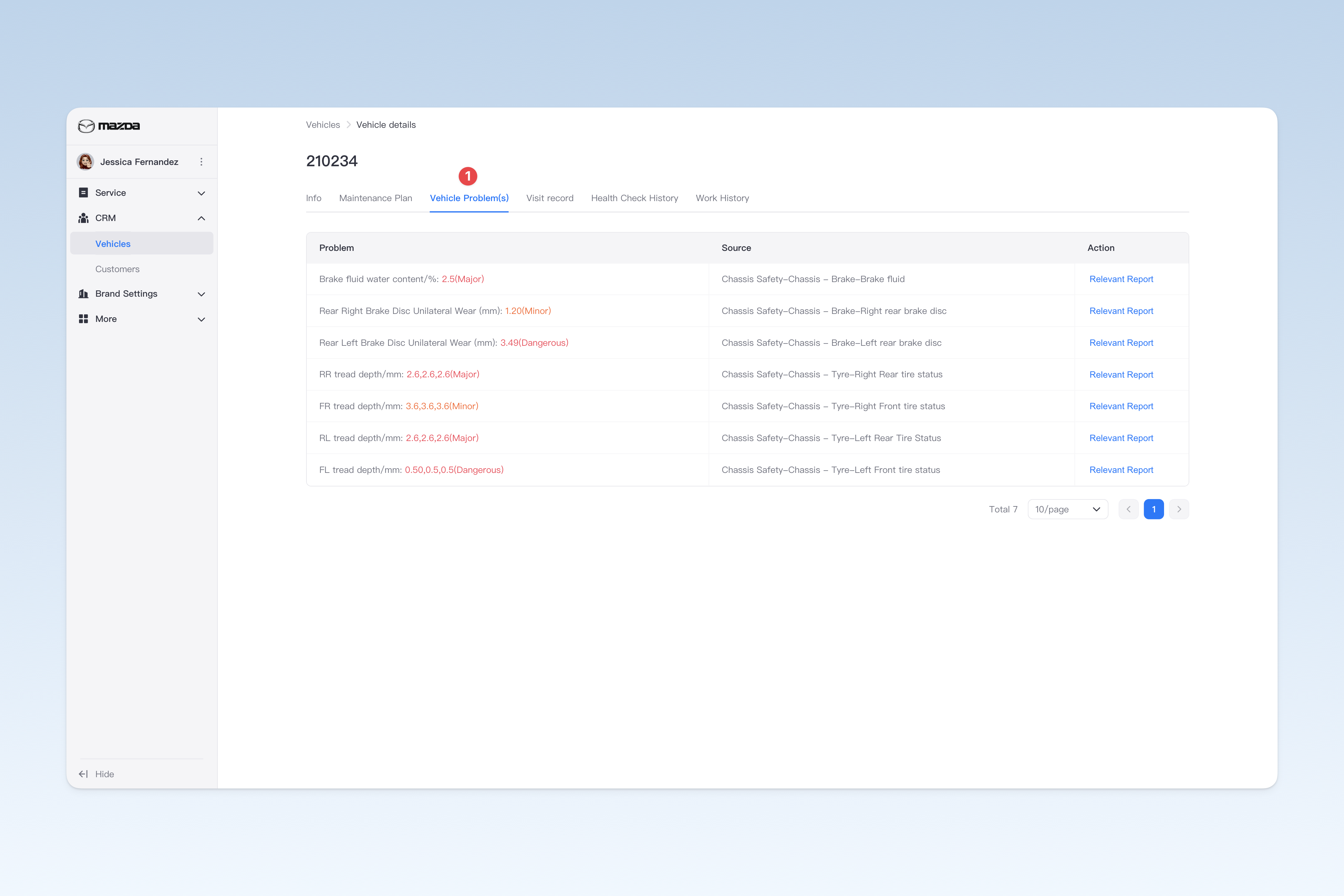Viewport: 1344px width, 896px height.
Task: Click the More grid icon
Action: pyautogui.click(x=83, y=319)
